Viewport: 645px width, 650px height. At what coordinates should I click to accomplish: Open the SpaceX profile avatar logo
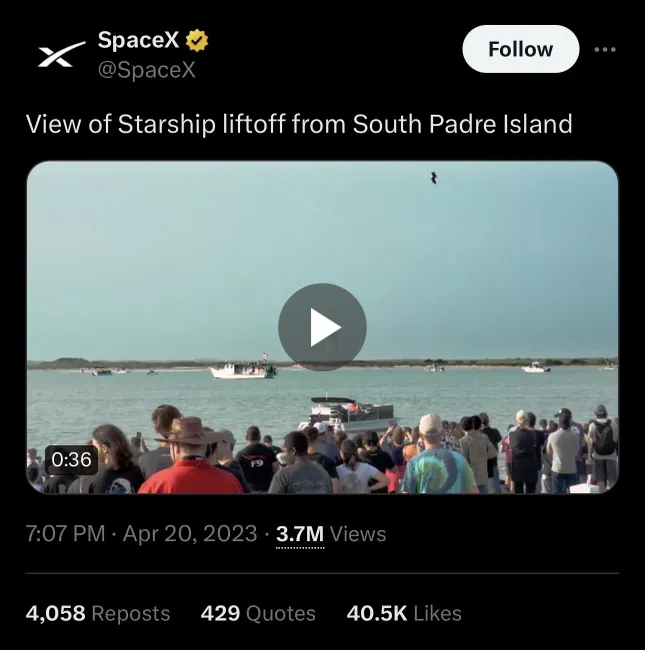click(x=62, y=55)
